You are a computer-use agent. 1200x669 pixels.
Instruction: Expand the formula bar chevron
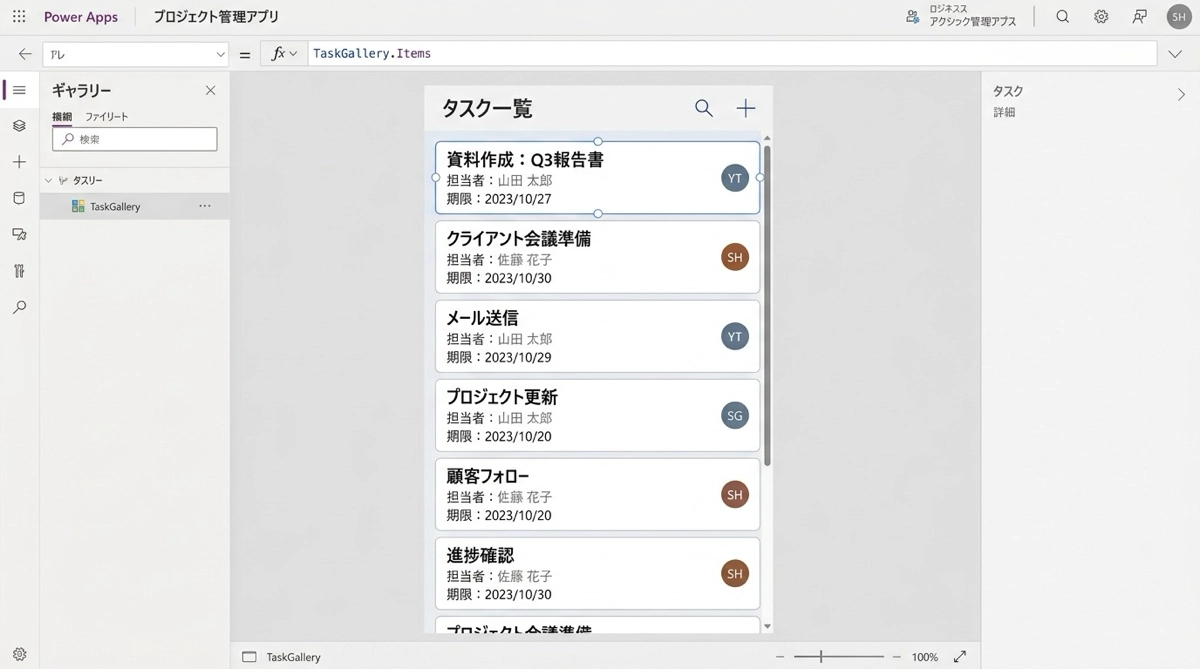click(x=1175, y=54)
